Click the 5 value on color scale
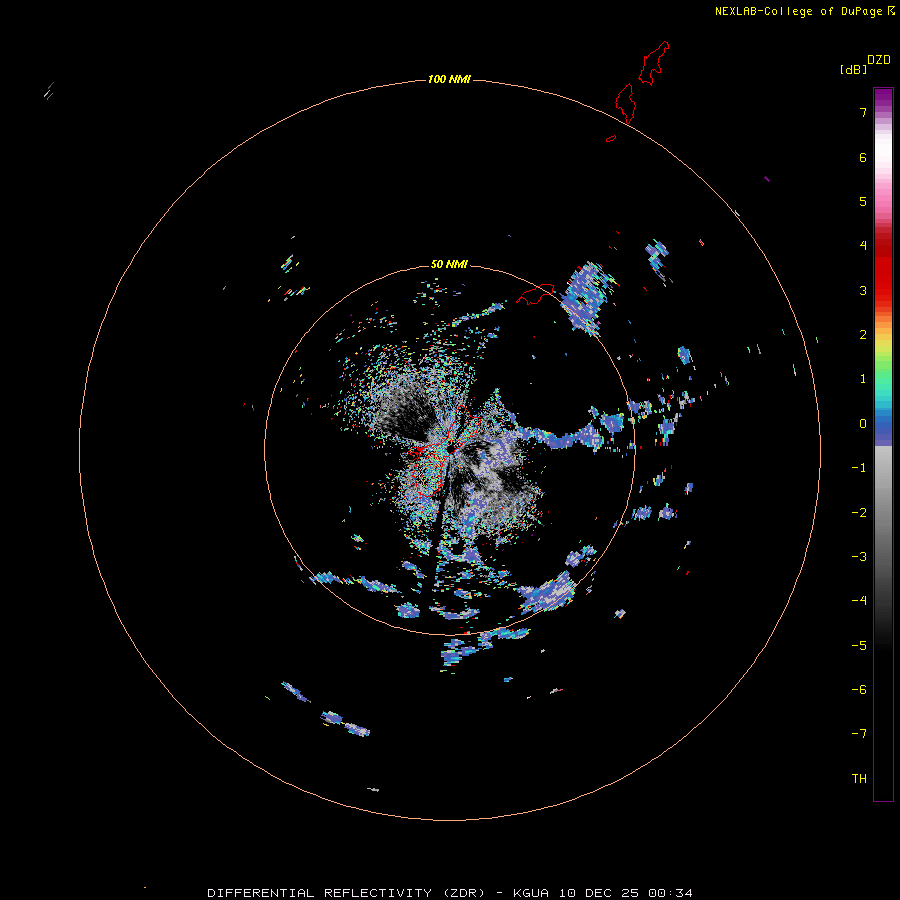Image resolution: width=900 pixels, height=900 pixels. pos(863,201)
